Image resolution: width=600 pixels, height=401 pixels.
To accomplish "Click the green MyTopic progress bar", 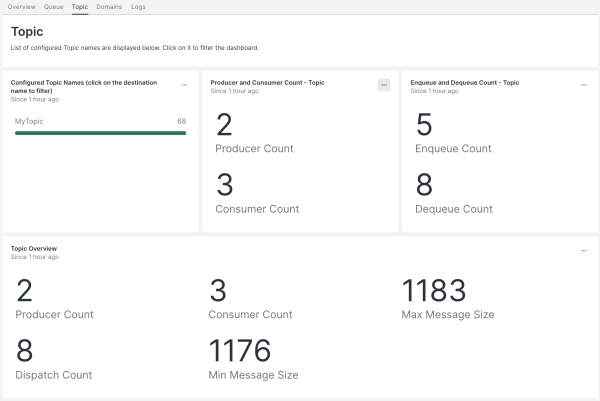I will [x=100, y=132].
